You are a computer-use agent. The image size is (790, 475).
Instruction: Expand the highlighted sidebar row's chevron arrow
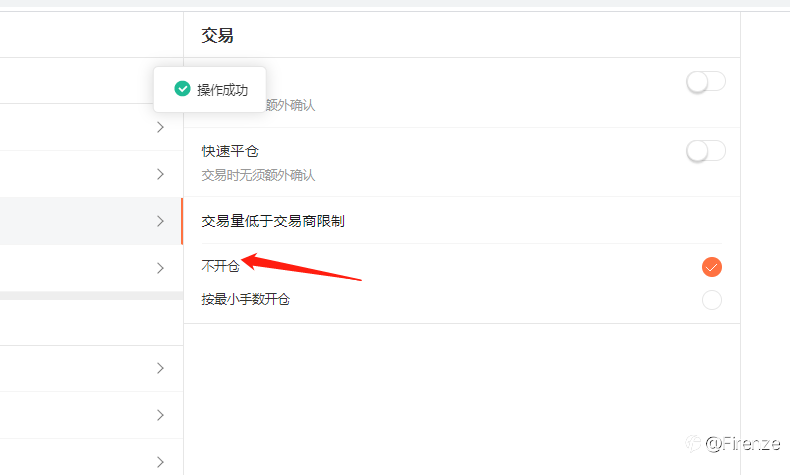[x=160, y=221]
